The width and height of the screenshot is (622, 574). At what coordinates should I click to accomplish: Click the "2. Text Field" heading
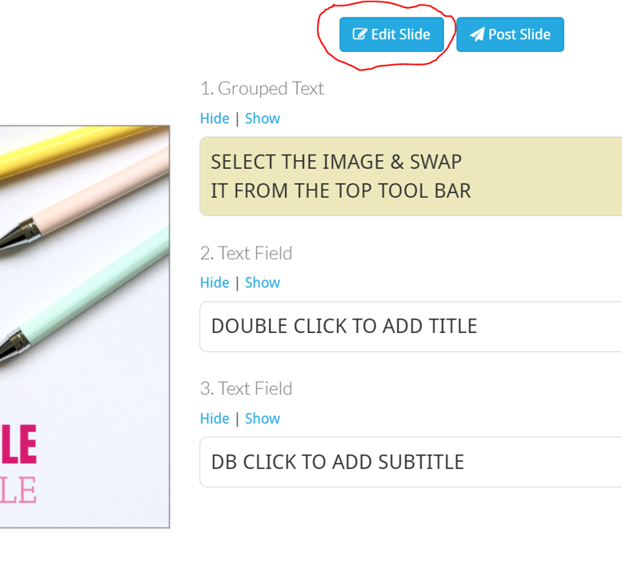pos(246,253)
